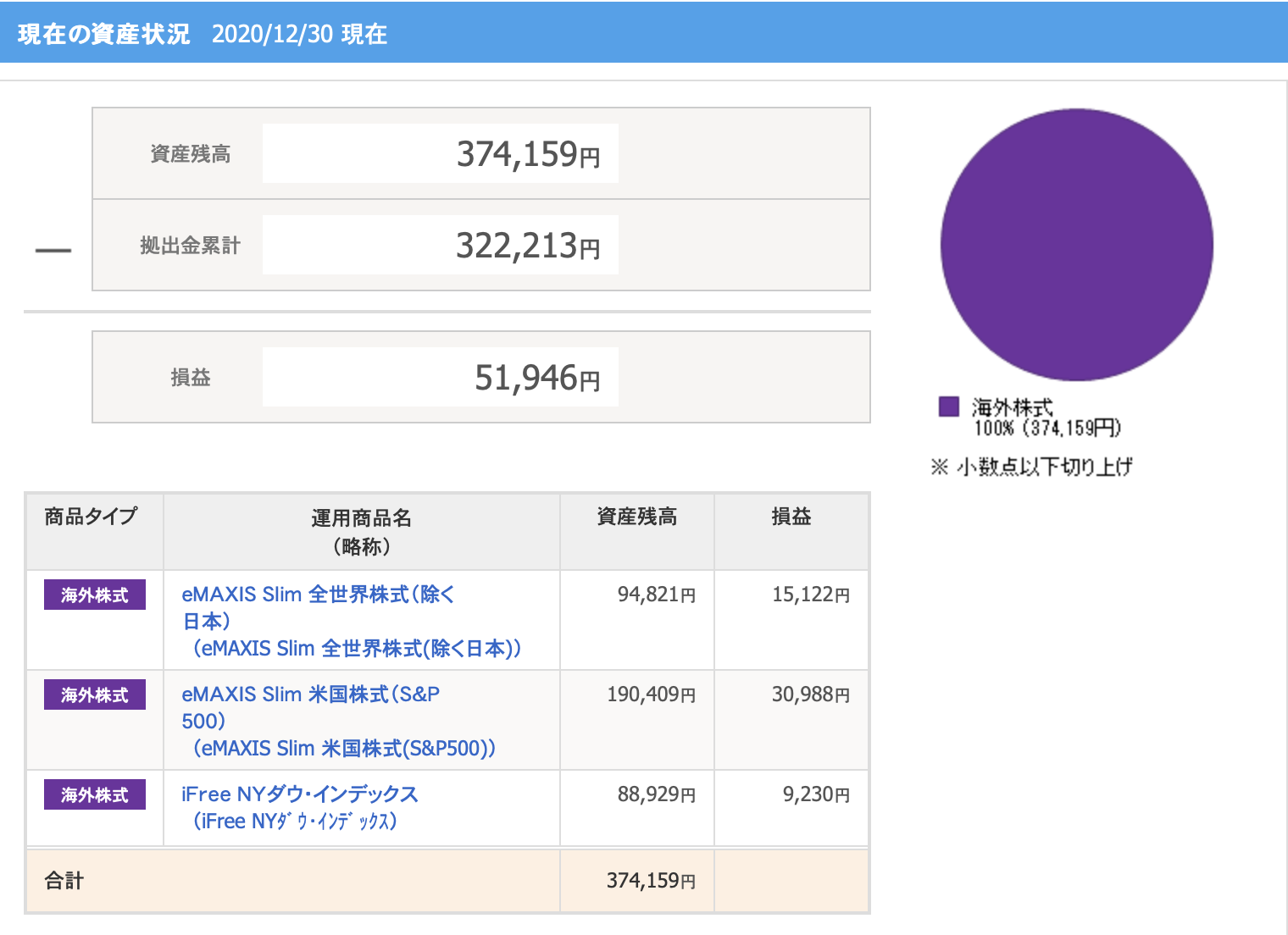
Task: Click the 拠出金累計 label
Action: [x=191, y=246]
